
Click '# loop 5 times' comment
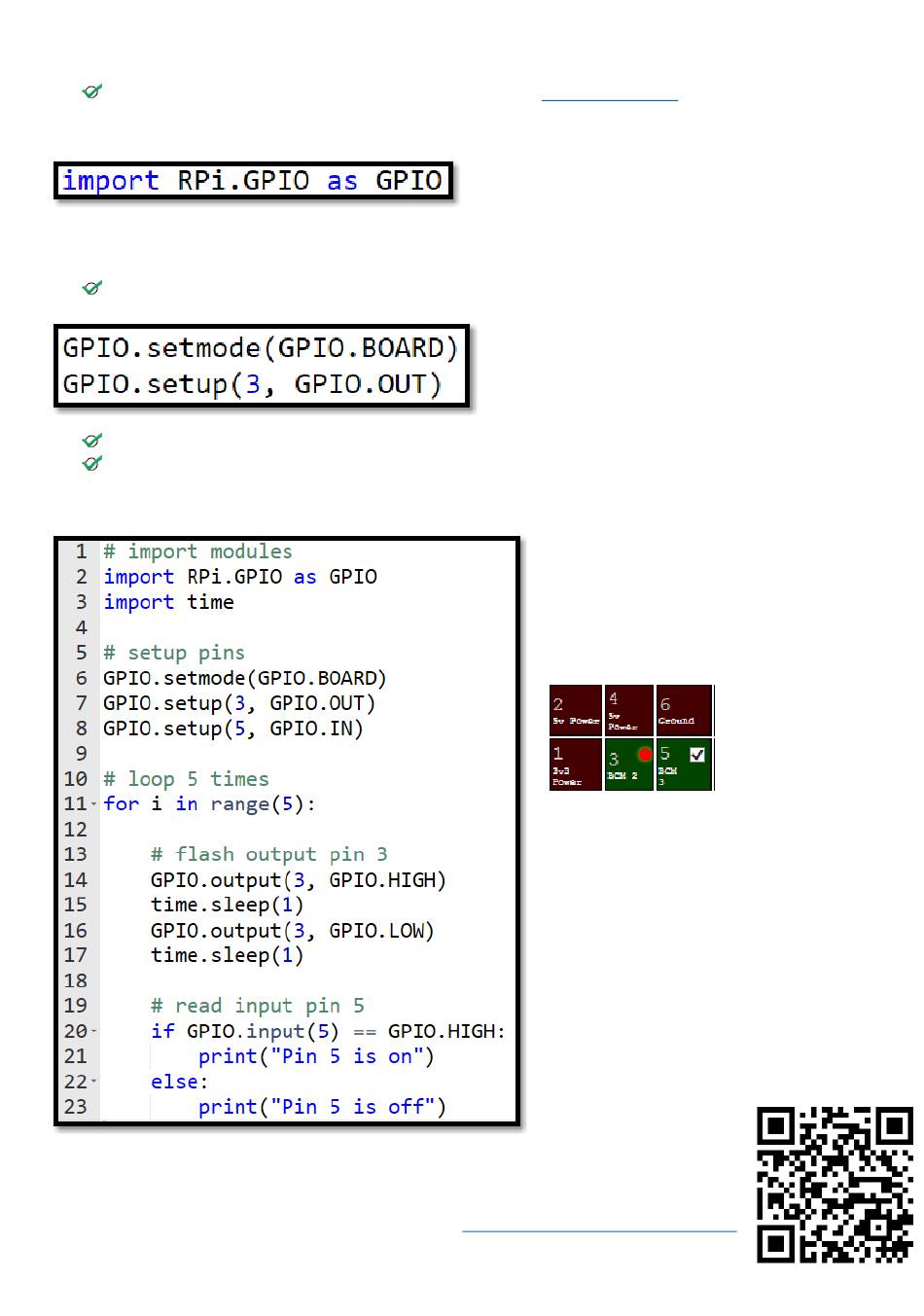tap(186, 779)
